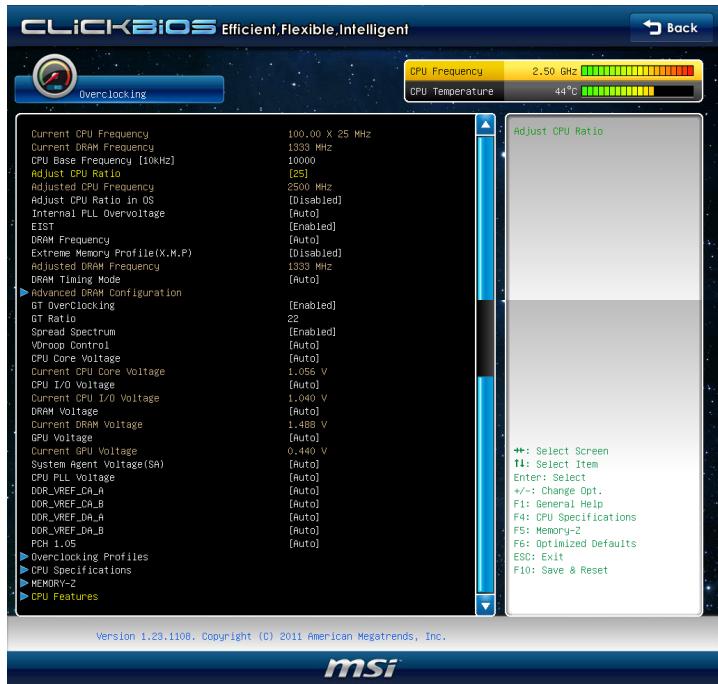
Task: Open System Agent Voltage(SA) option
Action: (x=304, y=464)
